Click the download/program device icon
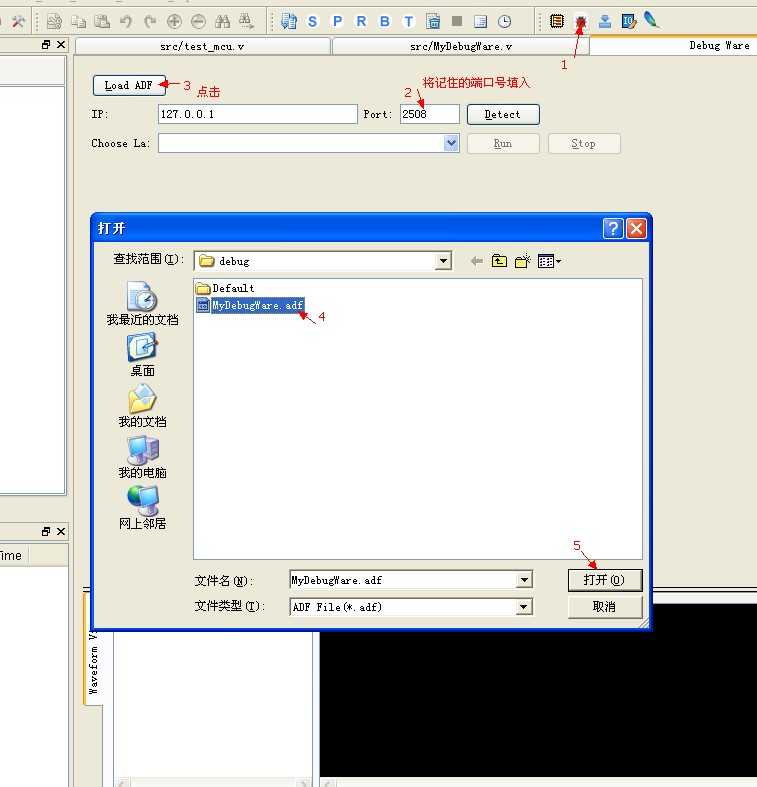757x787 pixels. coord(605,21)
